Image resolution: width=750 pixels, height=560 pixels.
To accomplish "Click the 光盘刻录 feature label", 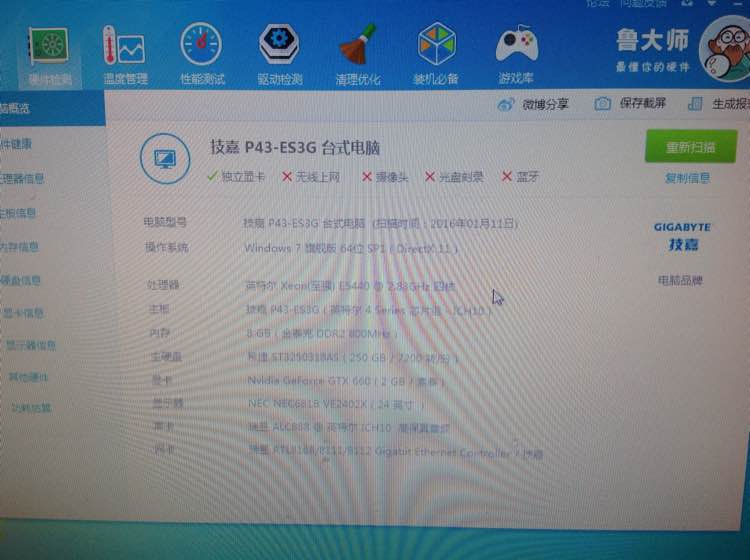I will [461, 177].
